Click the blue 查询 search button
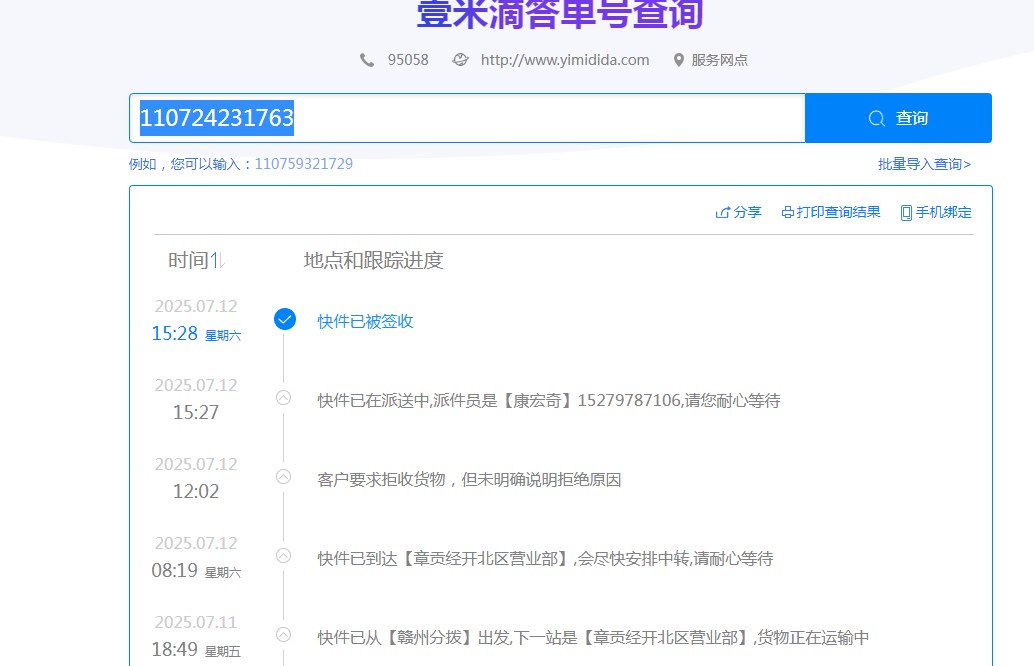1034x666 pixels. [x=898, y=118]
